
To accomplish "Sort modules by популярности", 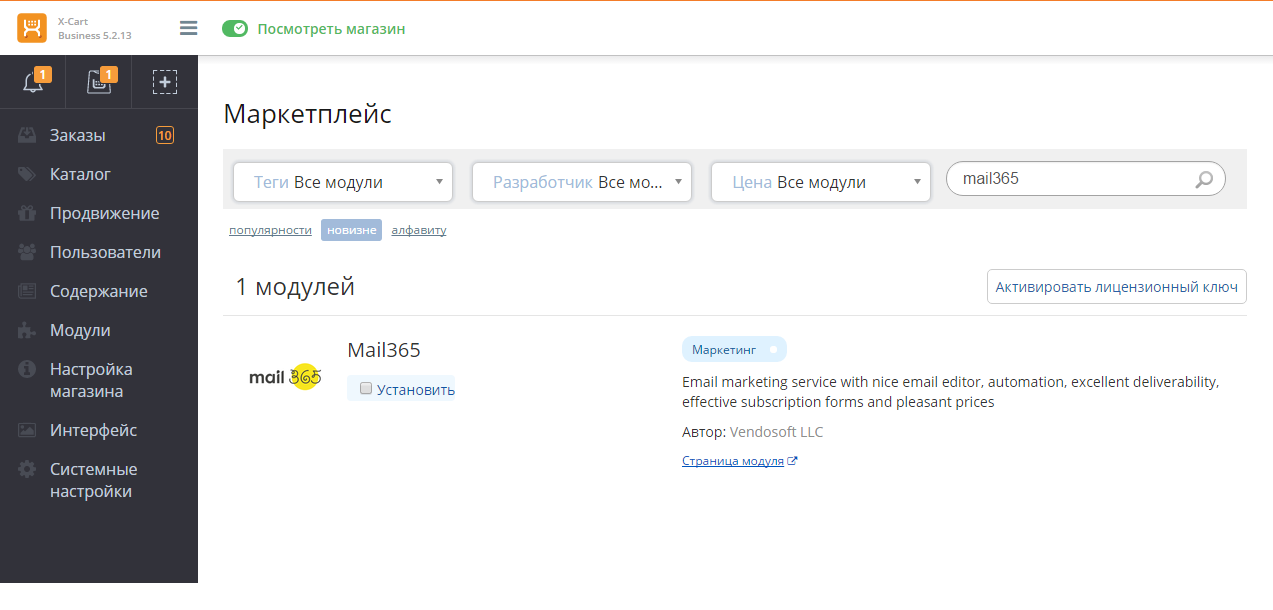I will (270, 230).
